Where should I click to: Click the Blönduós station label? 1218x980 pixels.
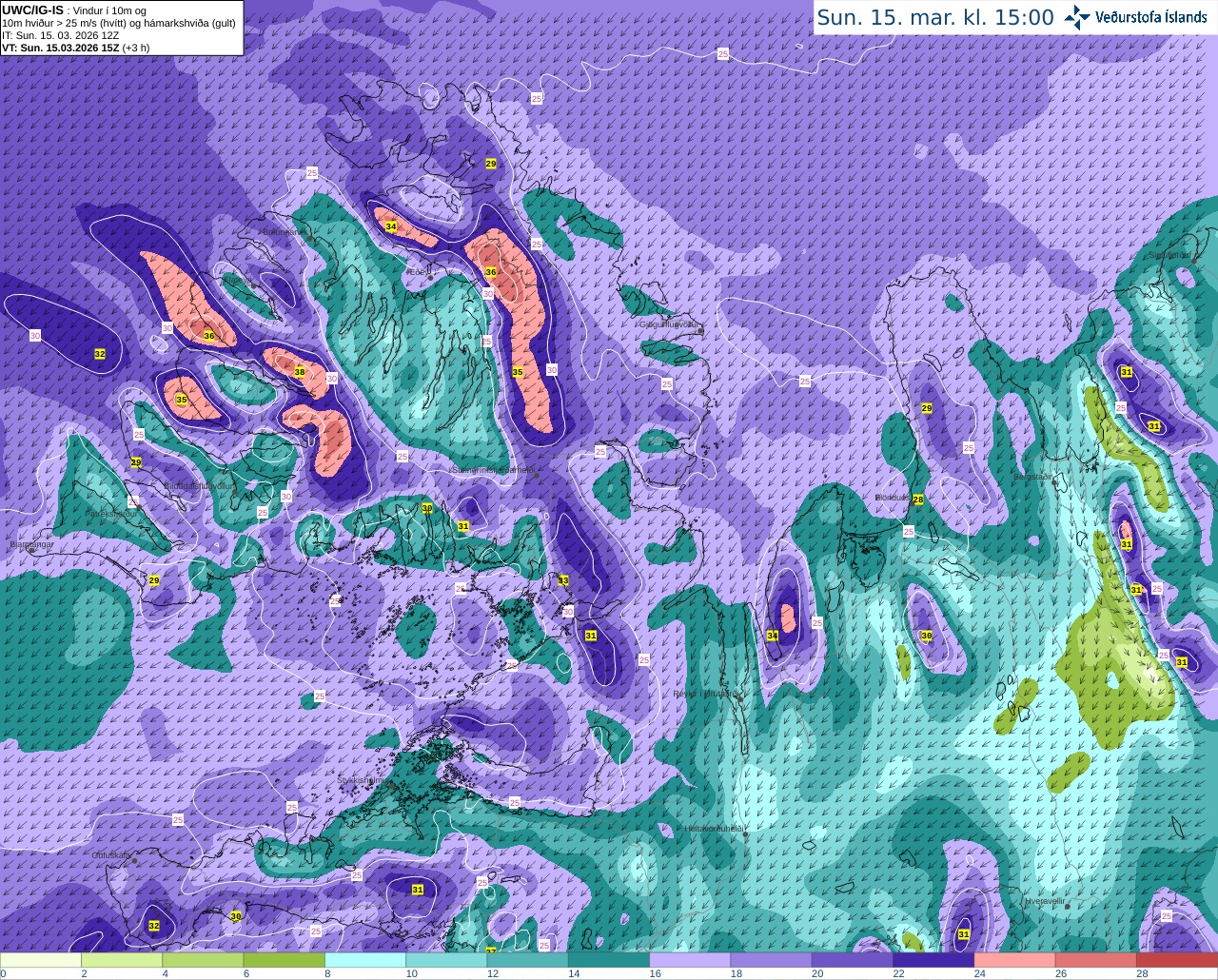(894, 497)
